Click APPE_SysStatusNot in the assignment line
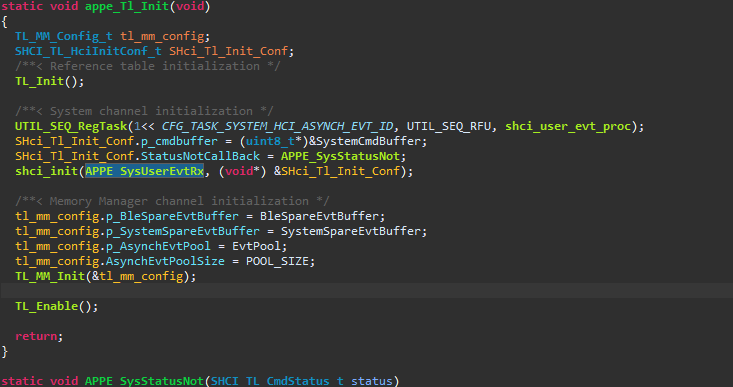The height and width of the screenshot is (387, 733). (340, 156)
